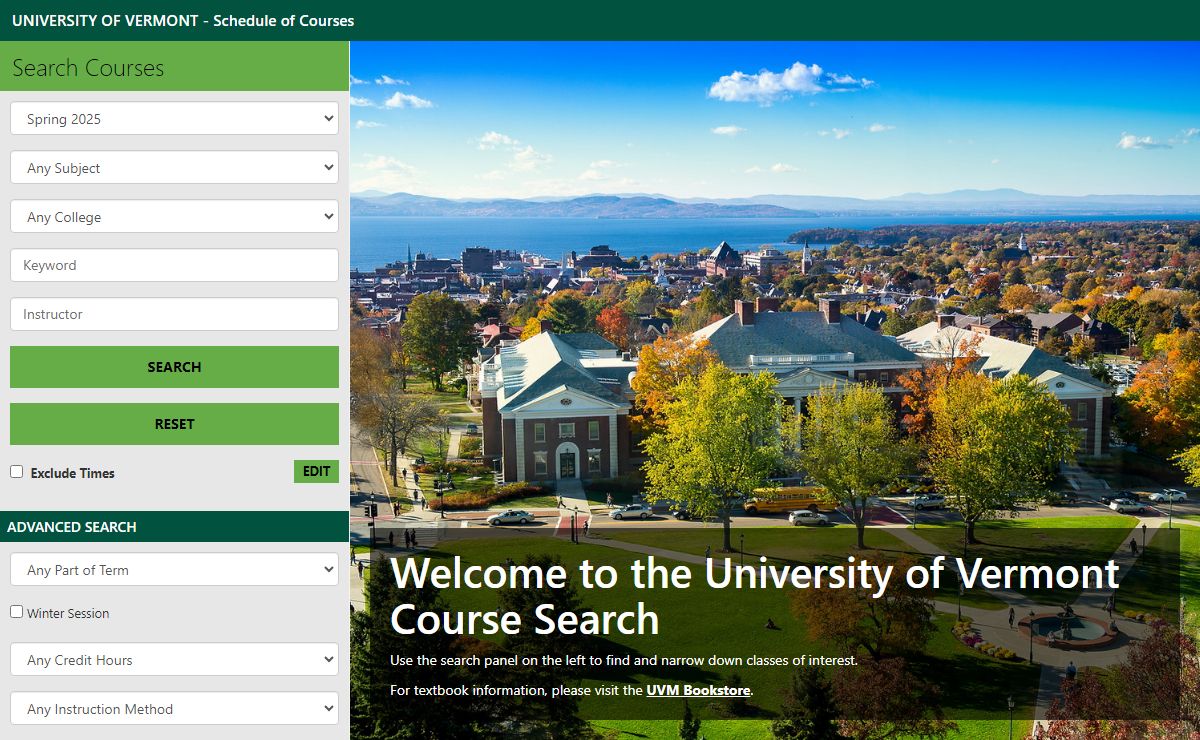Click the Keyword input field
The width and height of the screenshot is (1200, 740).
click(174, 265)
